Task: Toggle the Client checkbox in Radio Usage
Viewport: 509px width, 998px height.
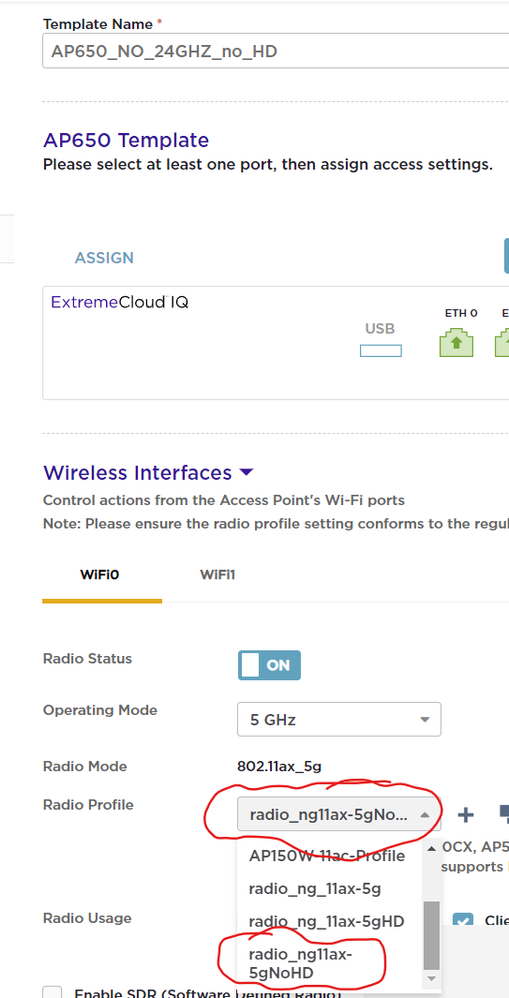Action: click(463, 921)
